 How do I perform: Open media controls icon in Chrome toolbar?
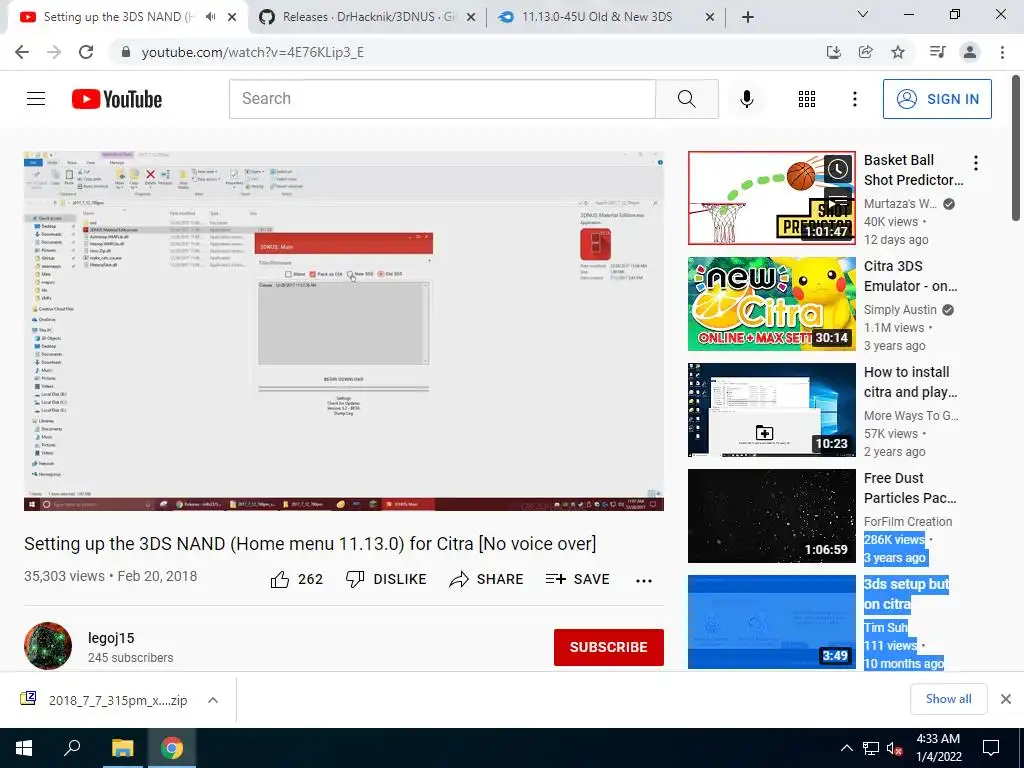point(937,52)
